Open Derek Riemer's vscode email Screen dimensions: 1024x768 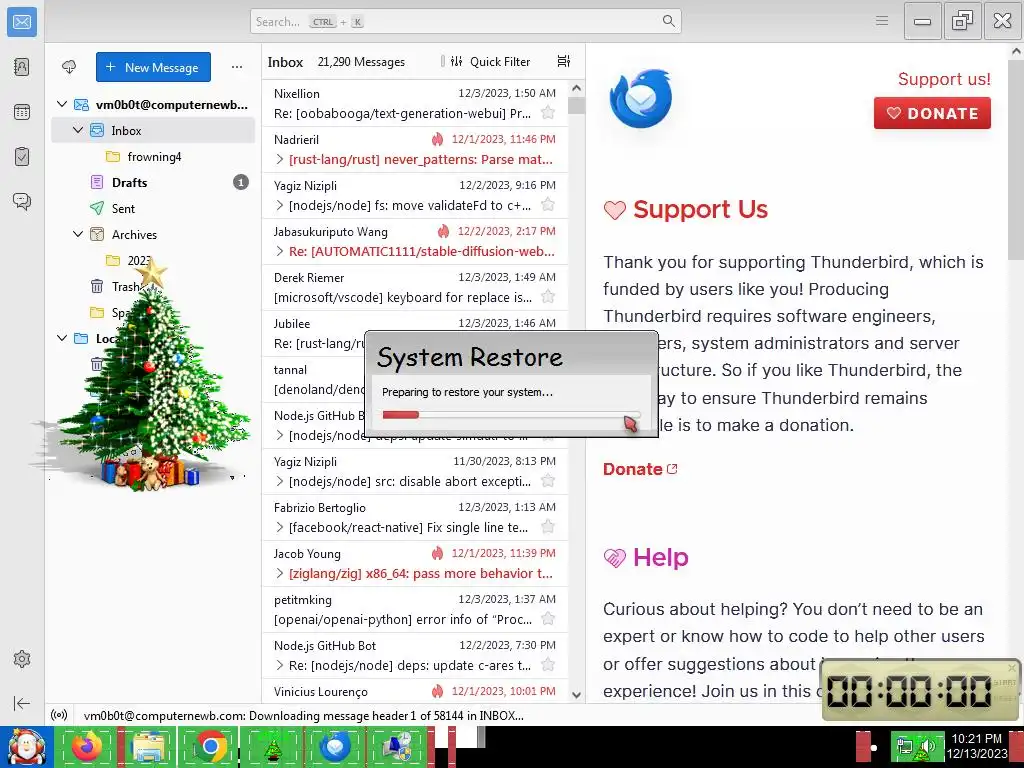tap(415, 287)
